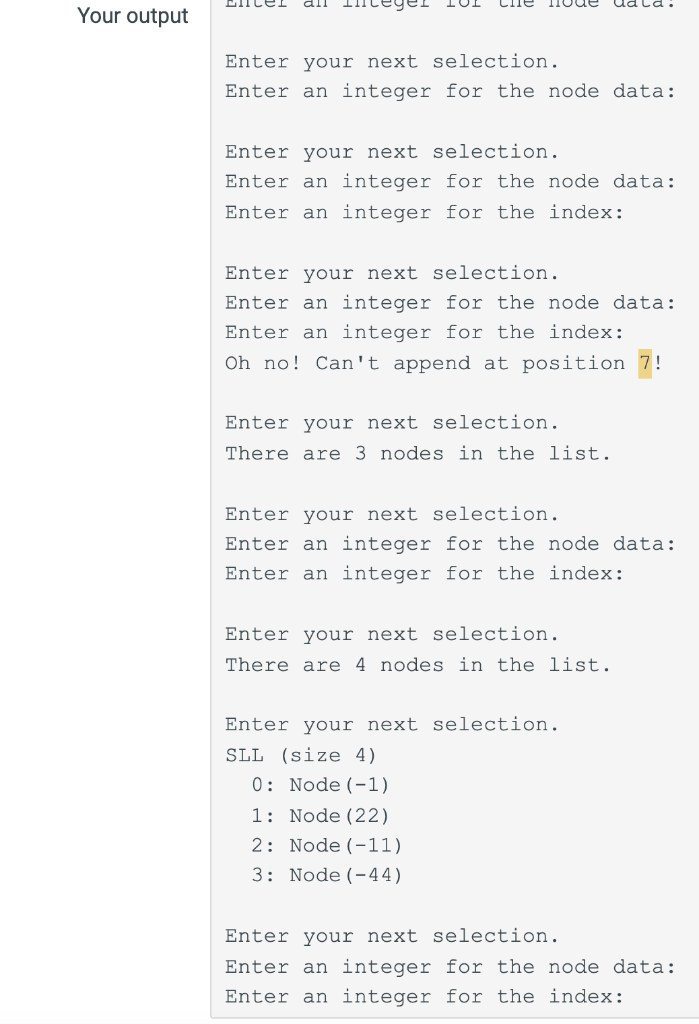Click the selection prompt just below "3: Node(-44)"
The width and height of the screenshot is (699, 1024).
(392, 936)
